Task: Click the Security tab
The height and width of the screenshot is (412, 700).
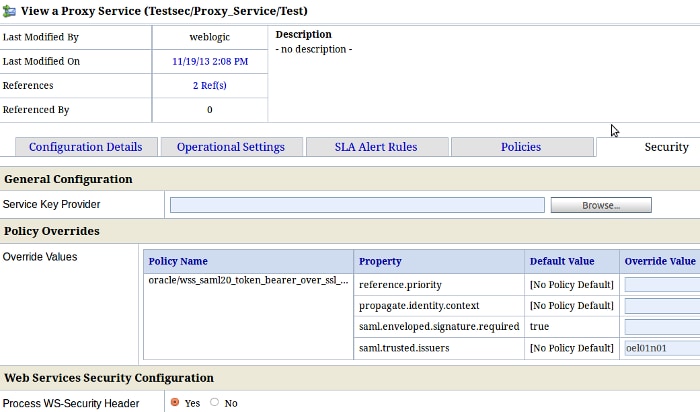Action: [665, 147]
